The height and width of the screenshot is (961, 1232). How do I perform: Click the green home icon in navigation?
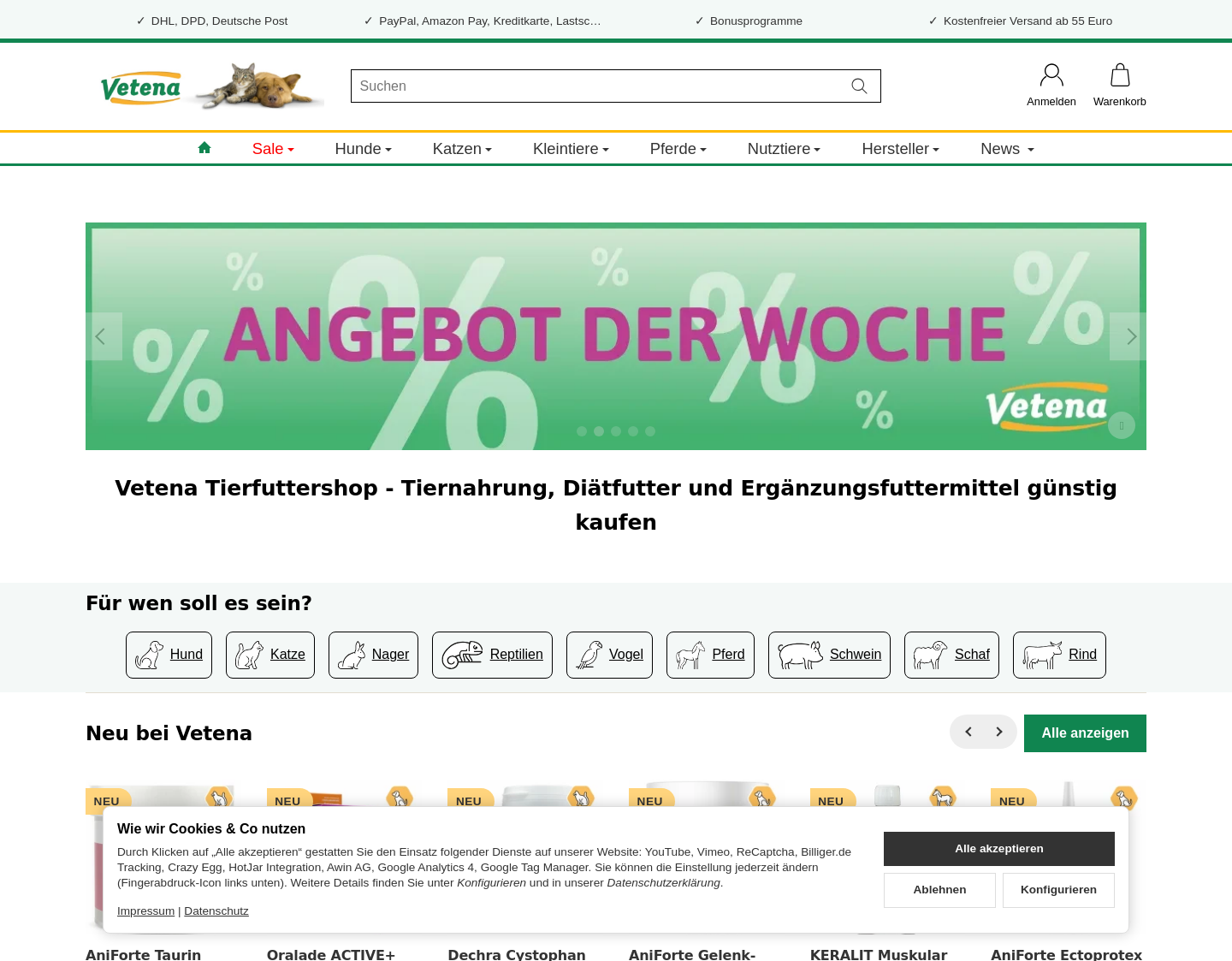[204, 148]
